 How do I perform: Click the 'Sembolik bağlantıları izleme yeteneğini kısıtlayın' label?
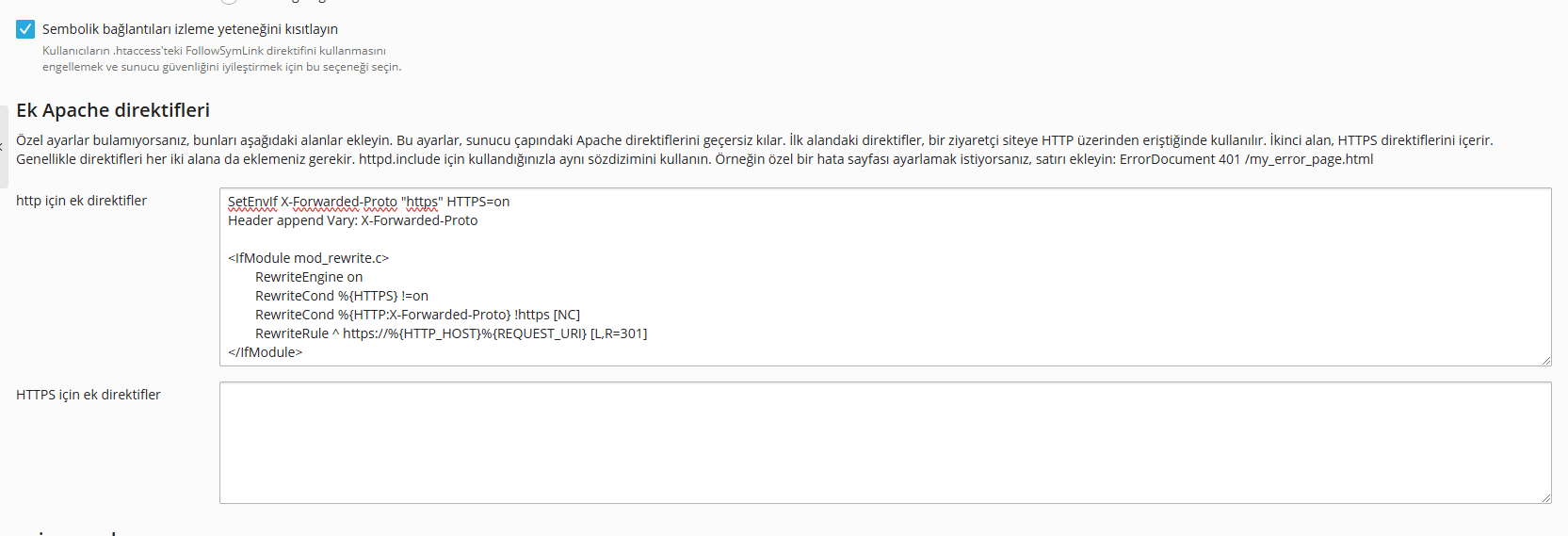coord(189,29)
